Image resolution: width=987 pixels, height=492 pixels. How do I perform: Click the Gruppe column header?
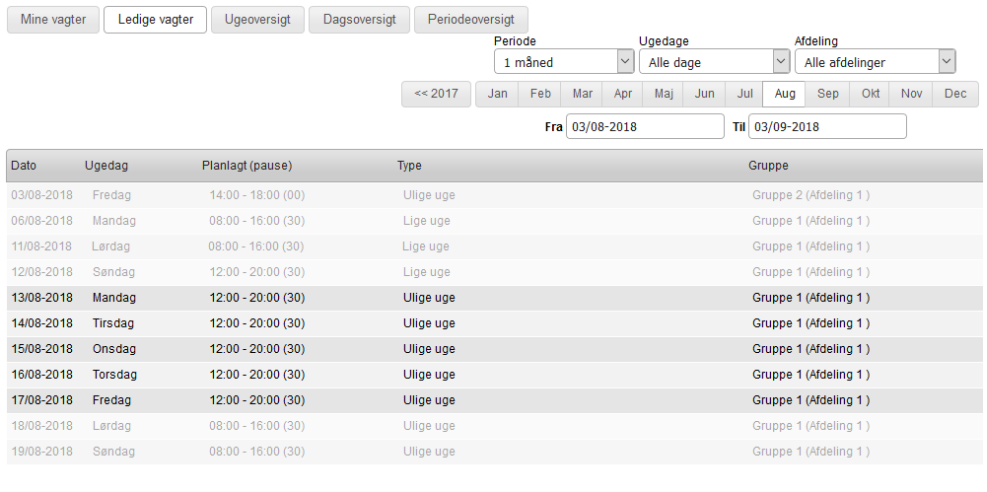pyautogui.click(x=768, y=166)
